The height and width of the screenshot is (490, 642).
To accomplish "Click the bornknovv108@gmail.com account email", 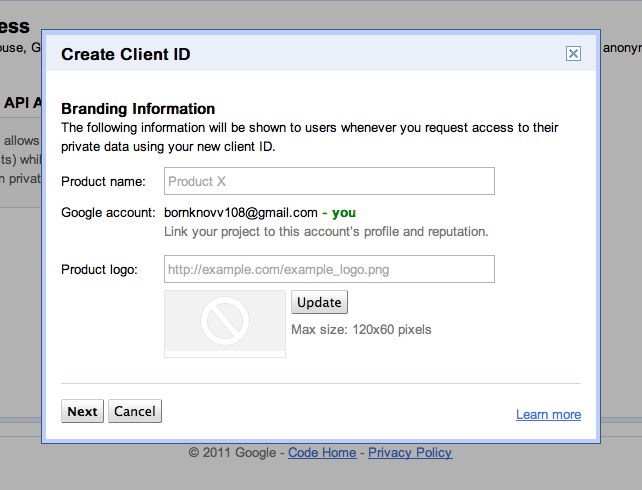I will pos(241,212).
